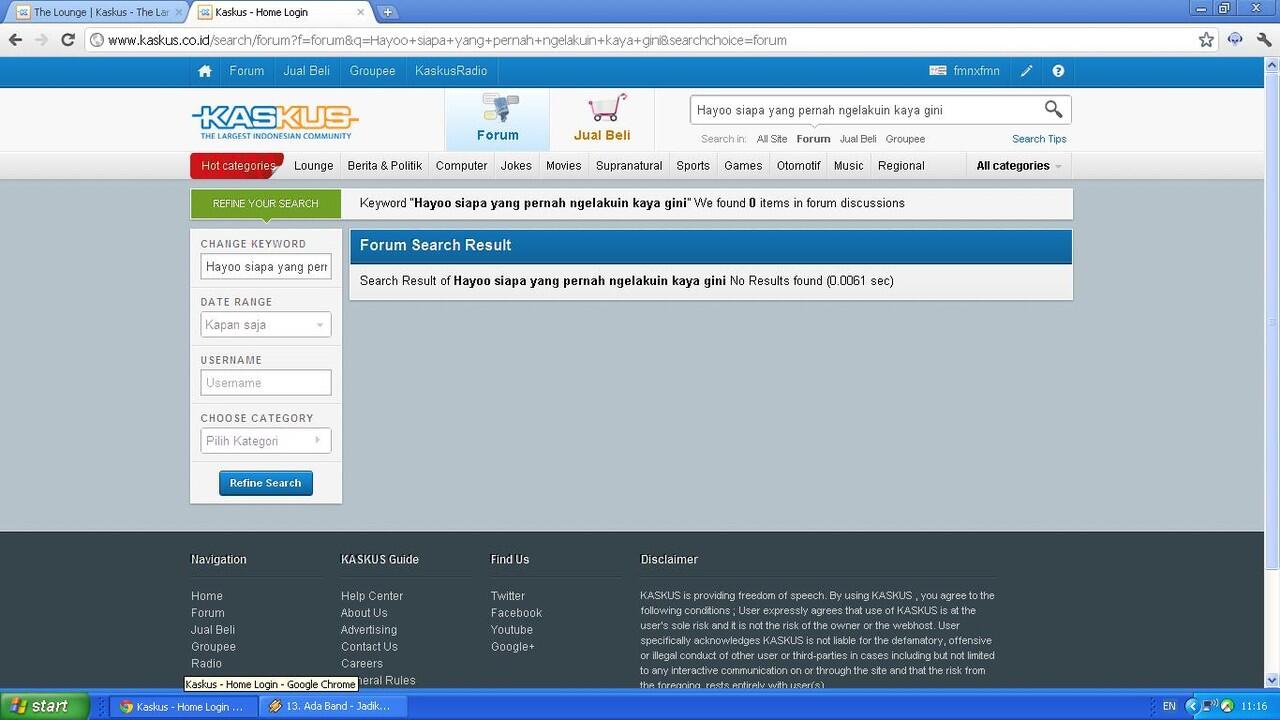Click EN language indicator in tray
This screenshot has width=1280, height=720.
[x=1169, y=706]
